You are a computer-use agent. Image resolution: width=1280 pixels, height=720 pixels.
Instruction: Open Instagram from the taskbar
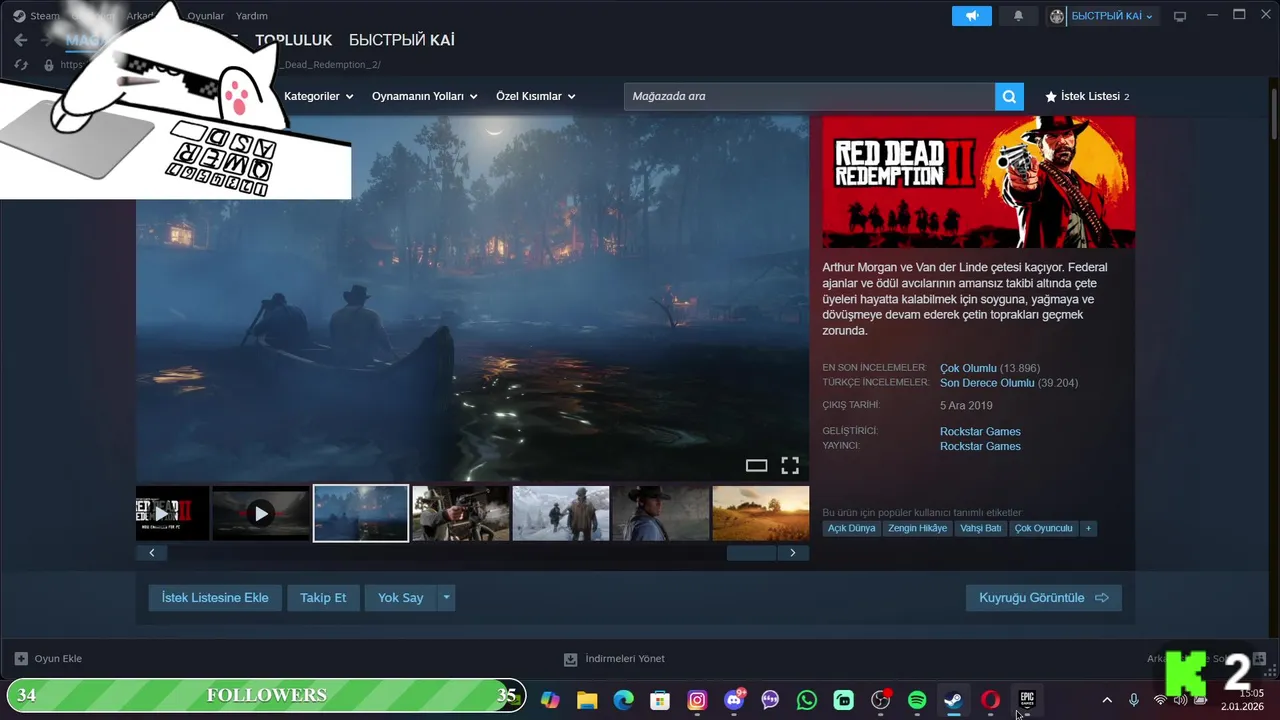pyautogui.click(x=697, y=701)
